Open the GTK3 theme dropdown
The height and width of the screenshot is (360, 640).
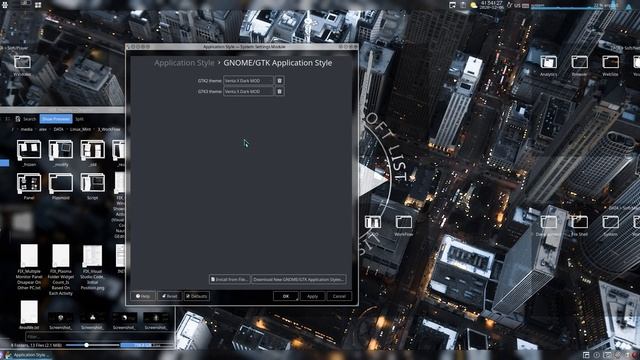[248, 91]
